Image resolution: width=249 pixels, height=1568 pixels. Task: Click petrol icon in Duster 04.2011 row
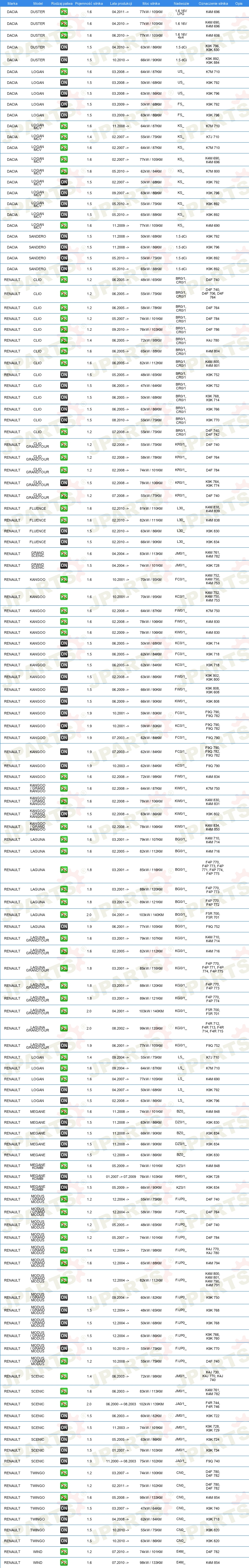pos(64,11)
